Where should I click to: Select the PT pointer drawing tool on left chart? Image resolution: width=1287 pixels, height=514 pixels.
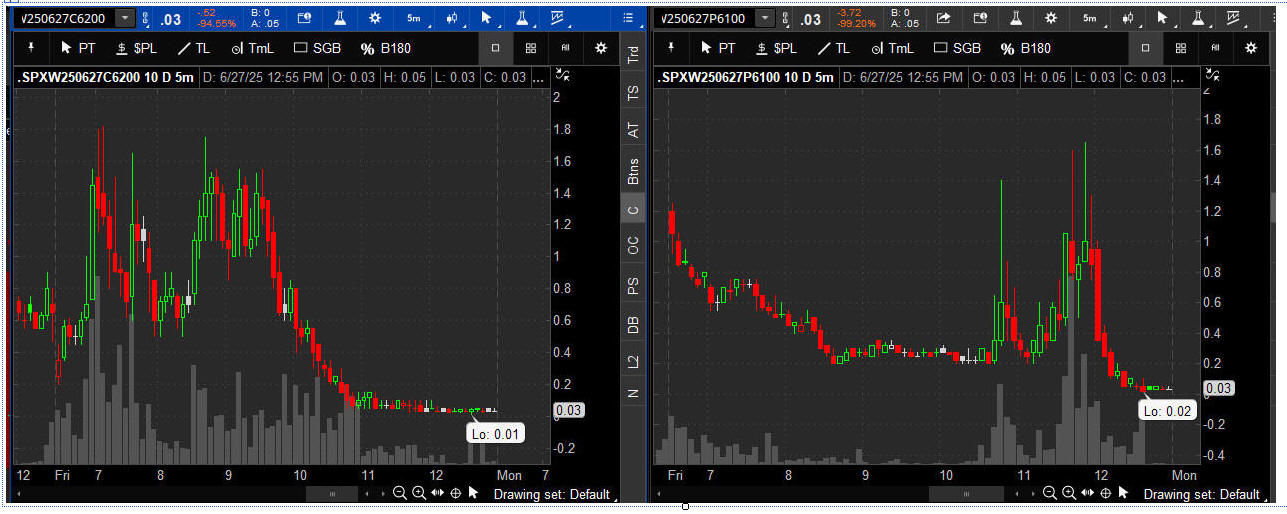(x=78, y=48)
